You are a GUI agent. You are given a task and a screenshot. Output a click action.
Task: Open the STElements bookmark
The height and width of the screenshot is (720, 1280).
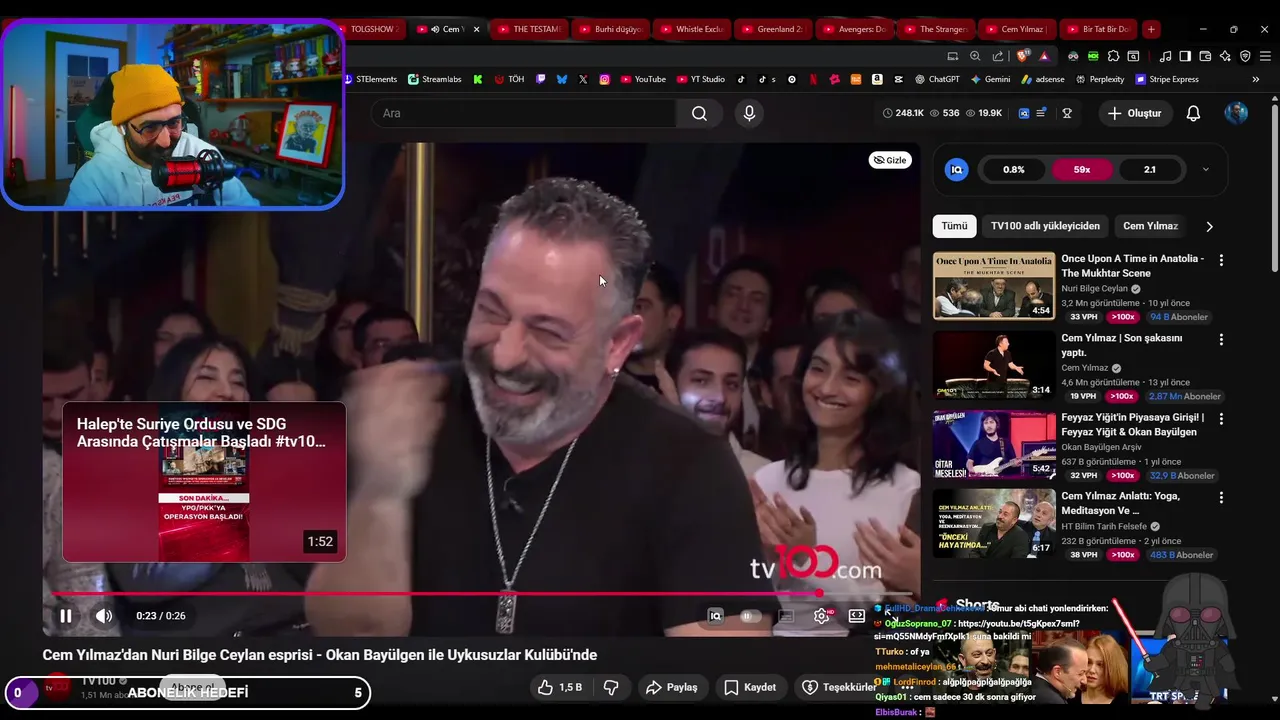click(x=370, y=79)
